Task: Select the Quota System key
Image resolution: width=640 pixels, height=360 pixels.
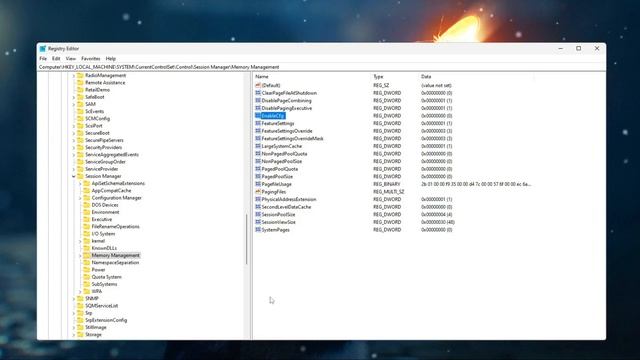Action: click(107, 277)
